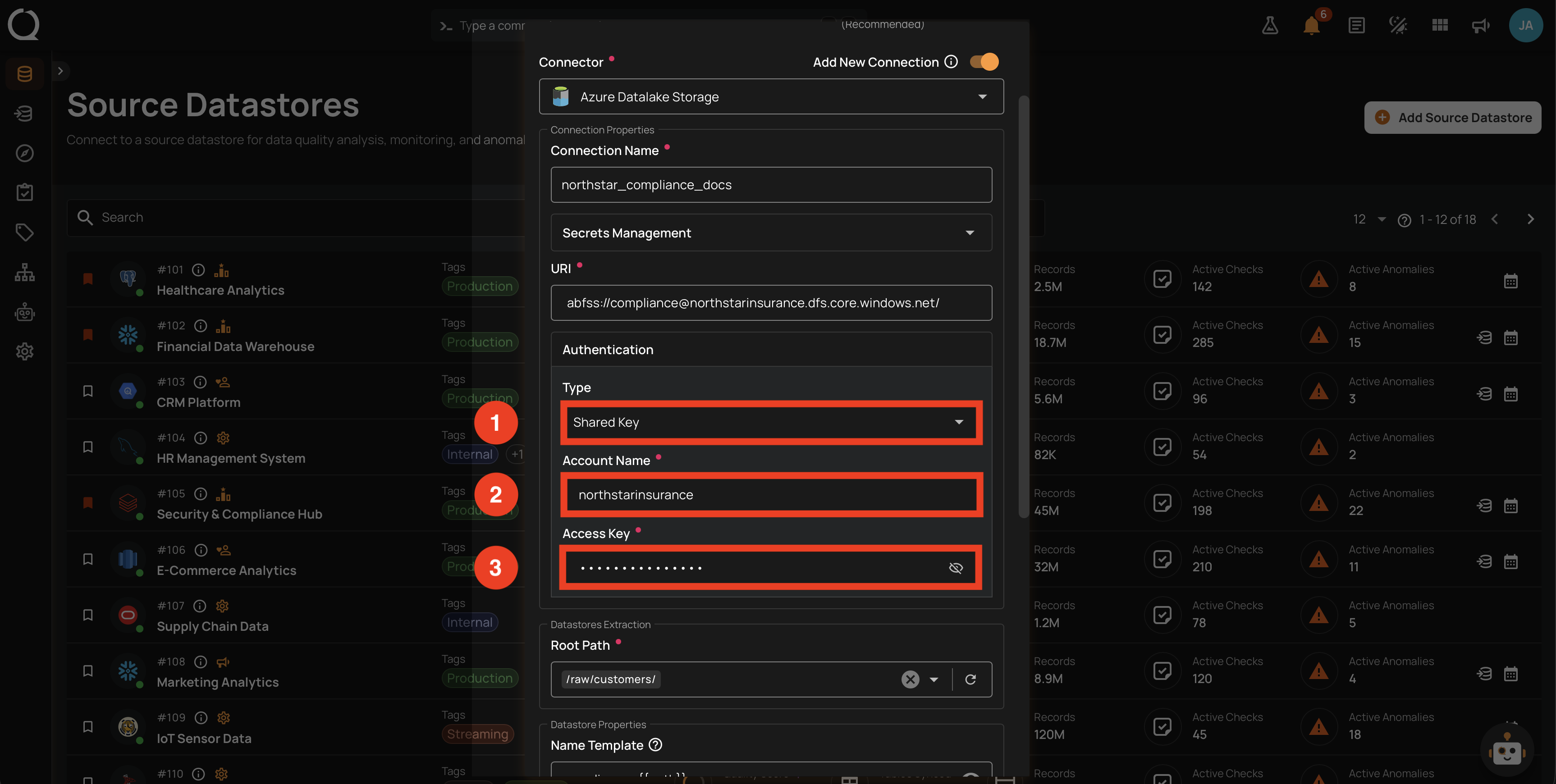The width and height of the screenshot is (1556, 784).
Task: Click the Connection Name input field
Action: pyautogui.click(x=771, y=185)
